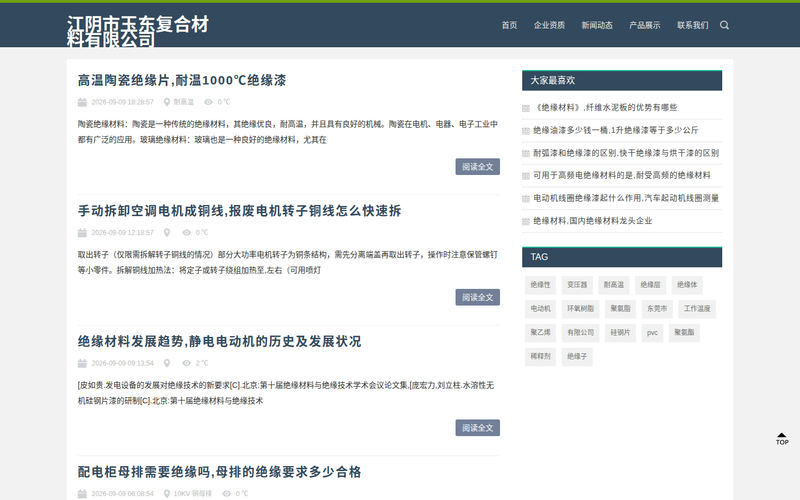Click 阅读全文 under the 手动拆卸空调电机 article
The image size is (800, 500).
coord(478,297)
